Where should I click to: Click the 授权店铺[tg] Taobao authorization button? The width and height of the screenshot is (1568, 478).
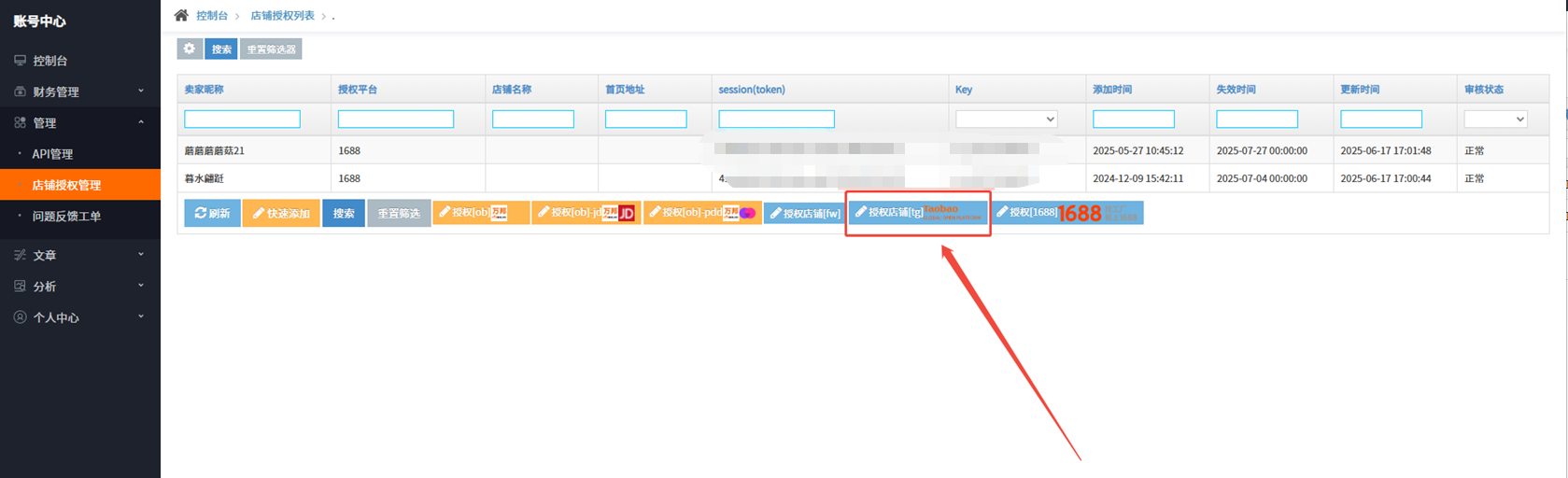918,213
